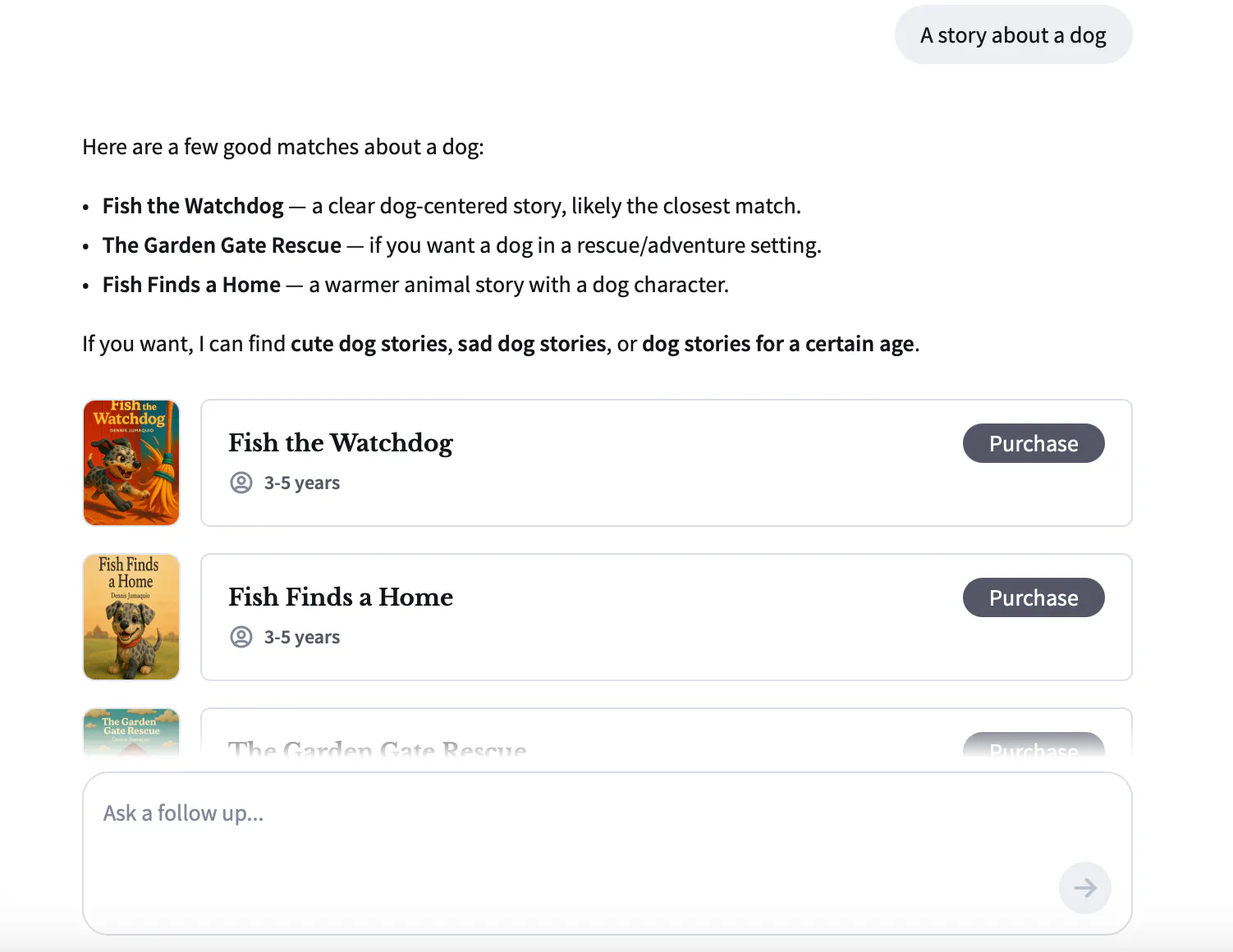Click in the Ask a follow up field
The height and width of the screenshot is (952, 1233).
coord(607,854)
